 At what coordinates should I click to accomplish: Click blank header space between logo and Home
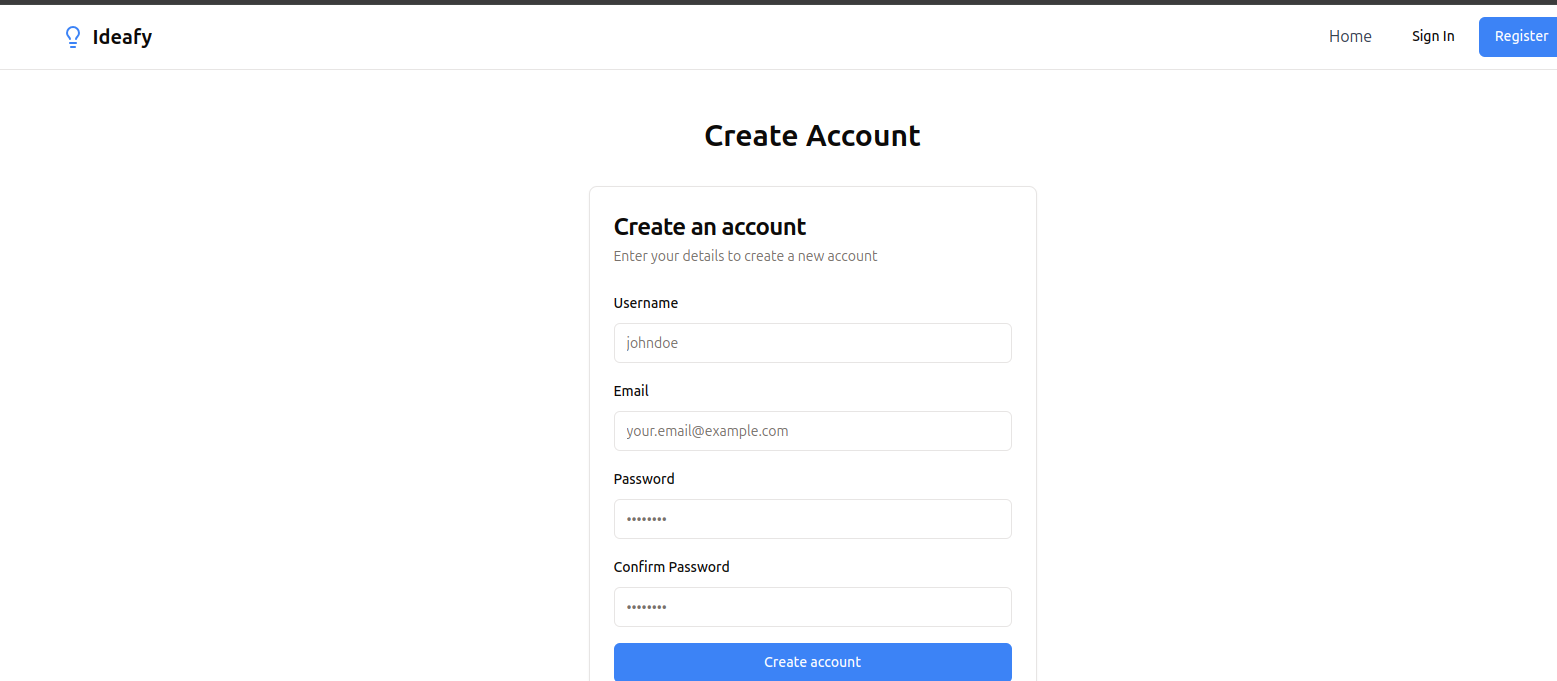740,37
